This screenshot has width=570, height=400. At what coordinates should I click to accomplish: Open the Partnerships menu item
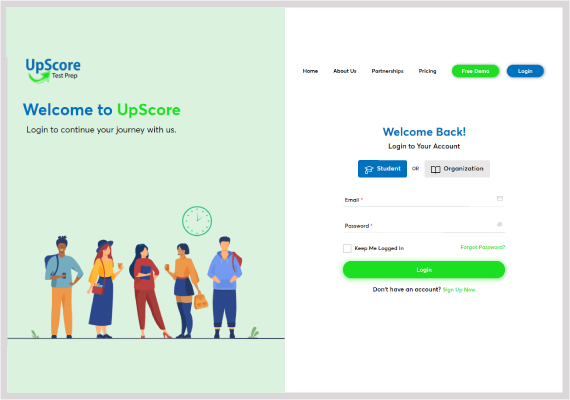[387, 71]
